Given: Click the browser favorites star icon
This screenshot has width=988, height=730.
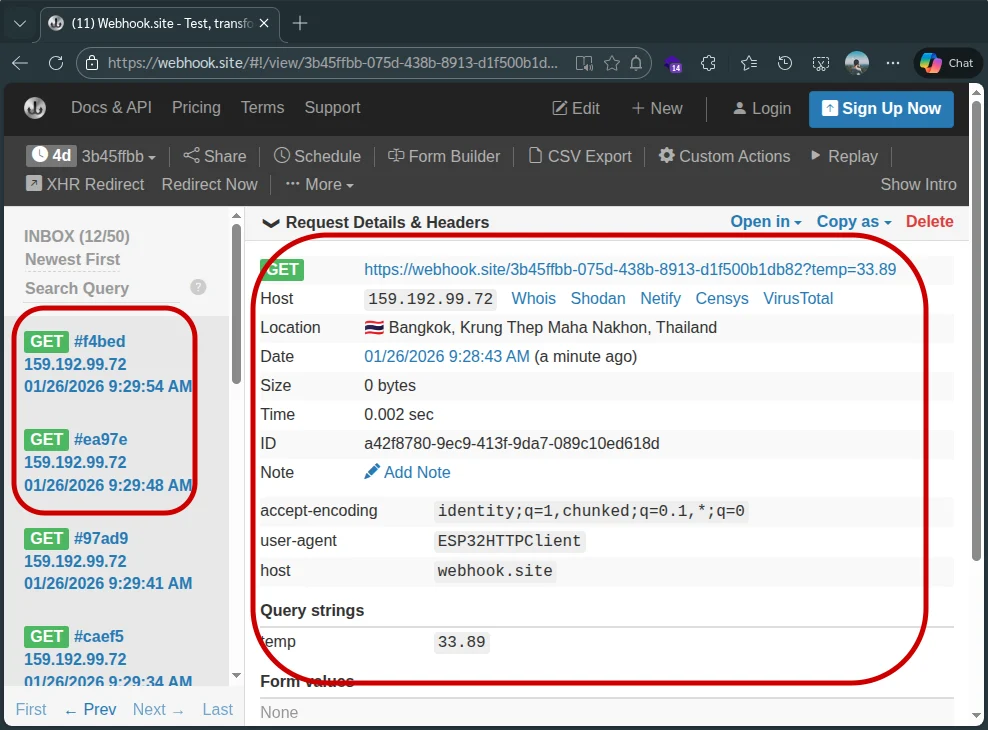Looking at the screenshot, I should click(612, 63).
